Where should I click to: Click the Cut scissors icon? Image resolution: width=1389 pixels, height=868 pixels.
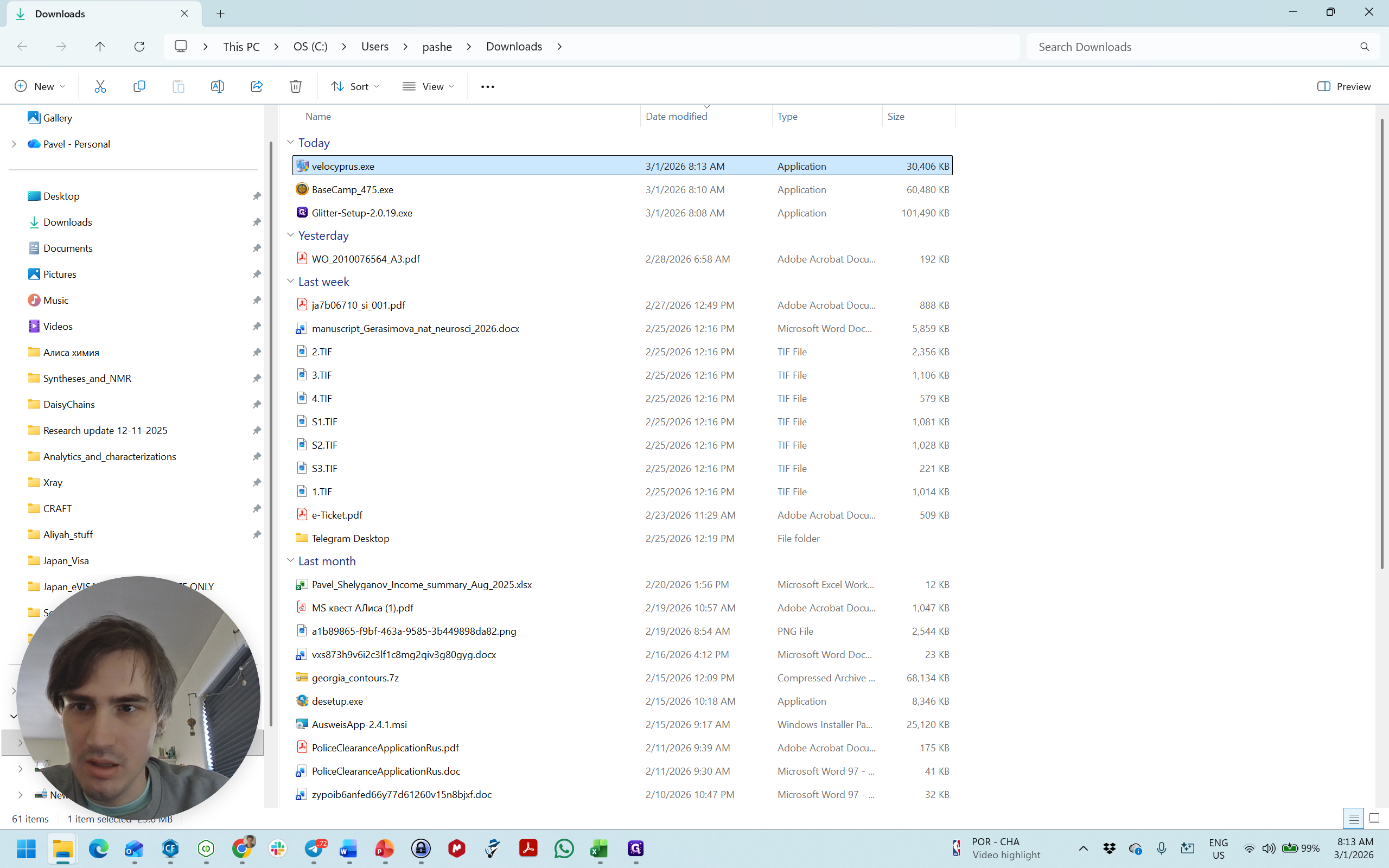(100, 86)
